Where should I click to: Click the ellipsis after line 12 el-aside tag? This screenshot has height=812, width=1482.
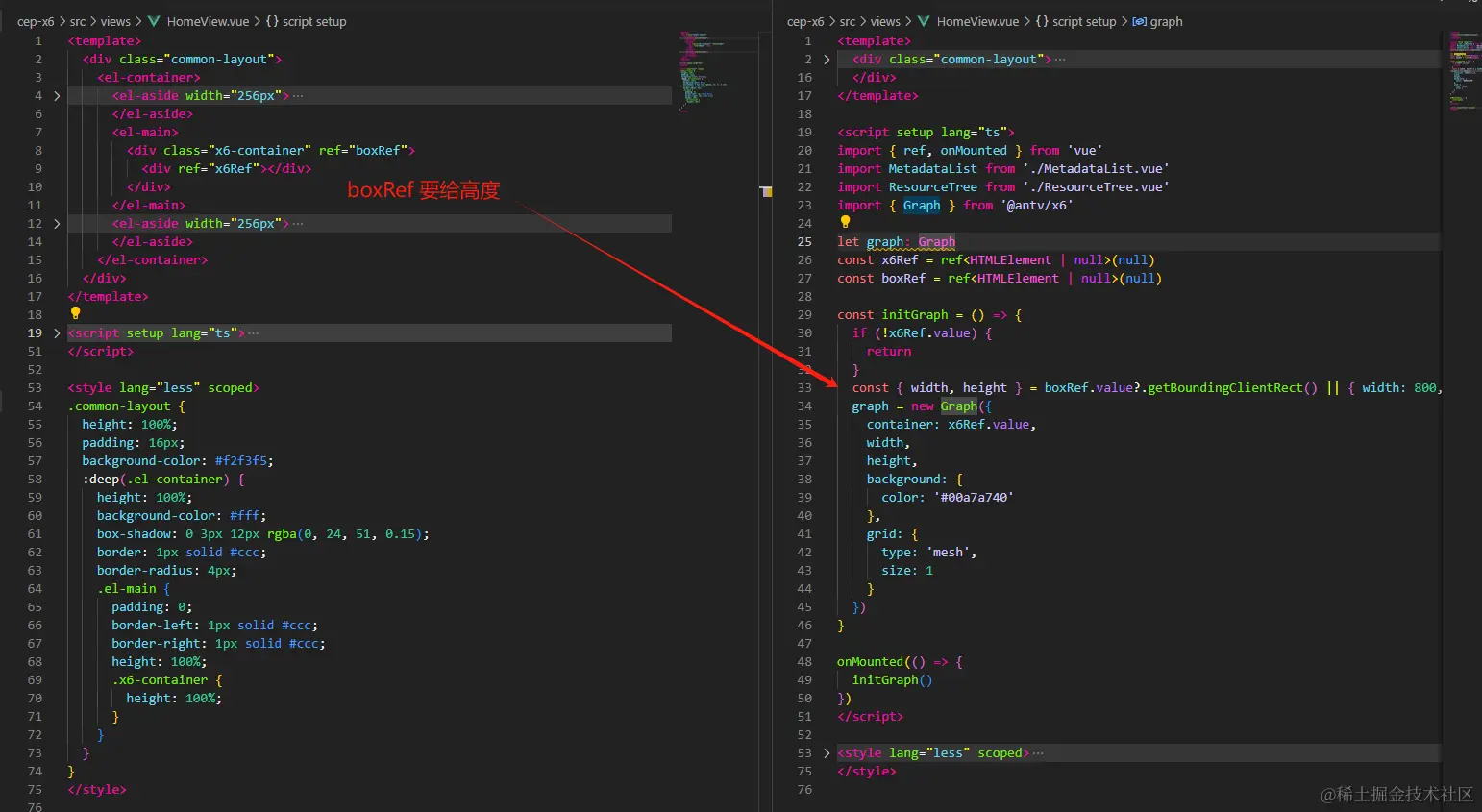tap(298, 224)
